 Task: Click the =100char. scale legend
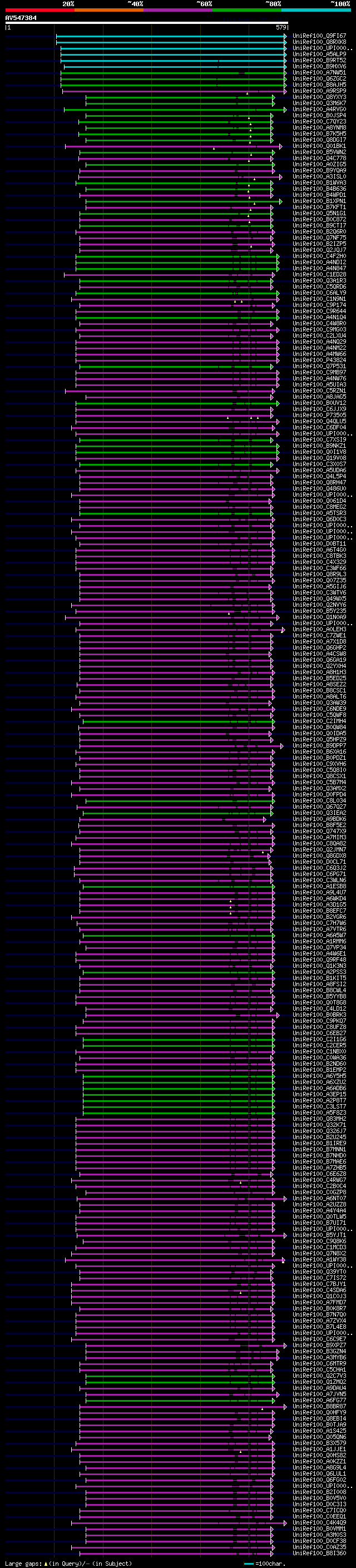[265, 1563]
